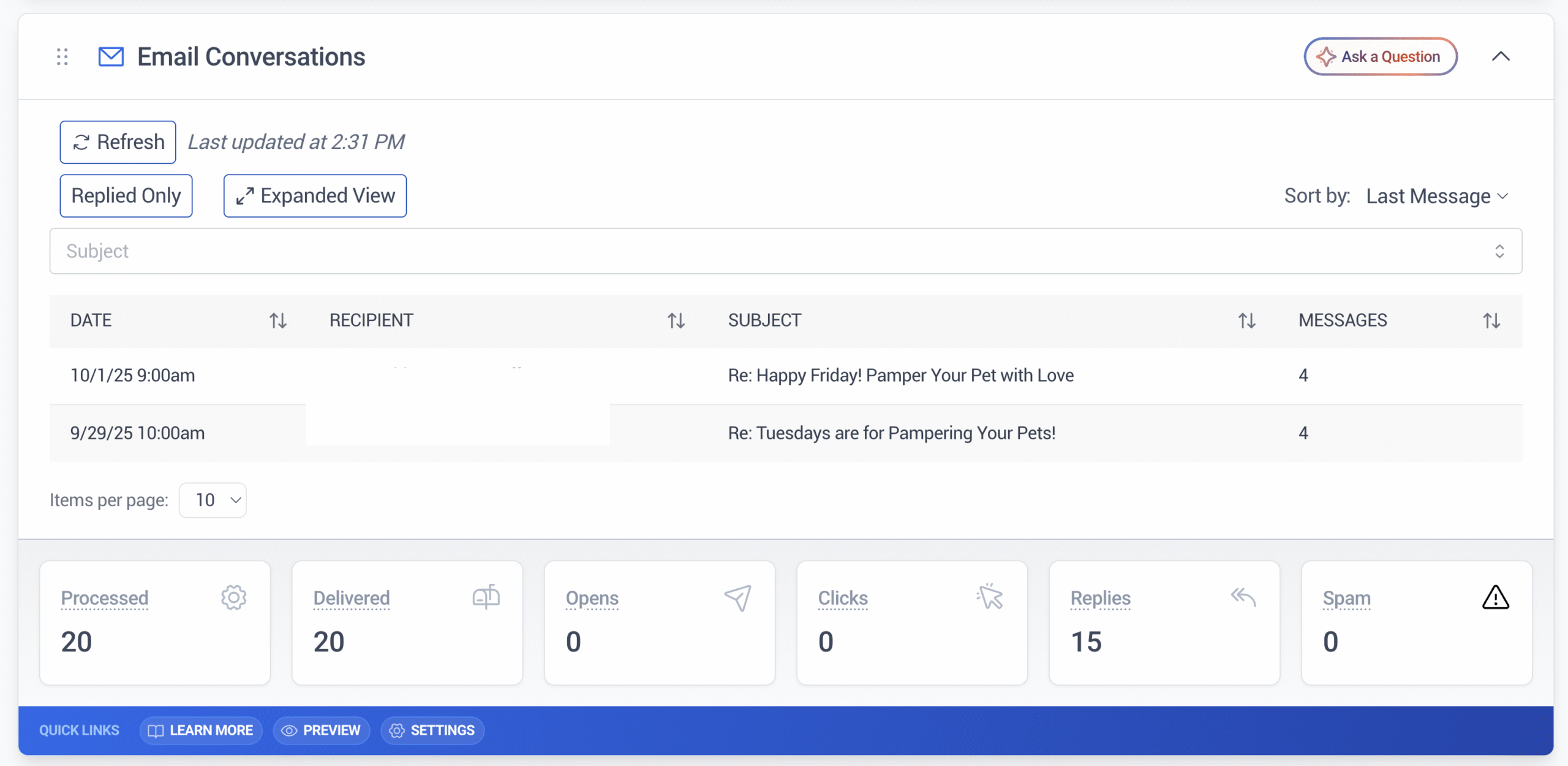
Task: Sort table by Date column arrows
Action: coord(278,320)
